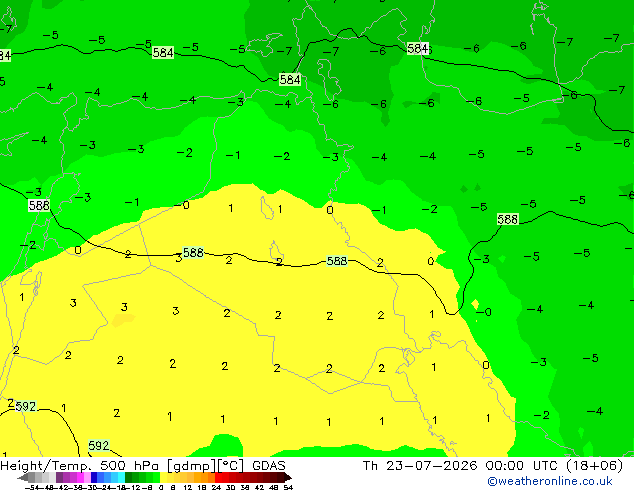This screenshot has height=490, width=634.
Task: Click the 592 label beside the left-edge 2
Action: pos(25,406)
